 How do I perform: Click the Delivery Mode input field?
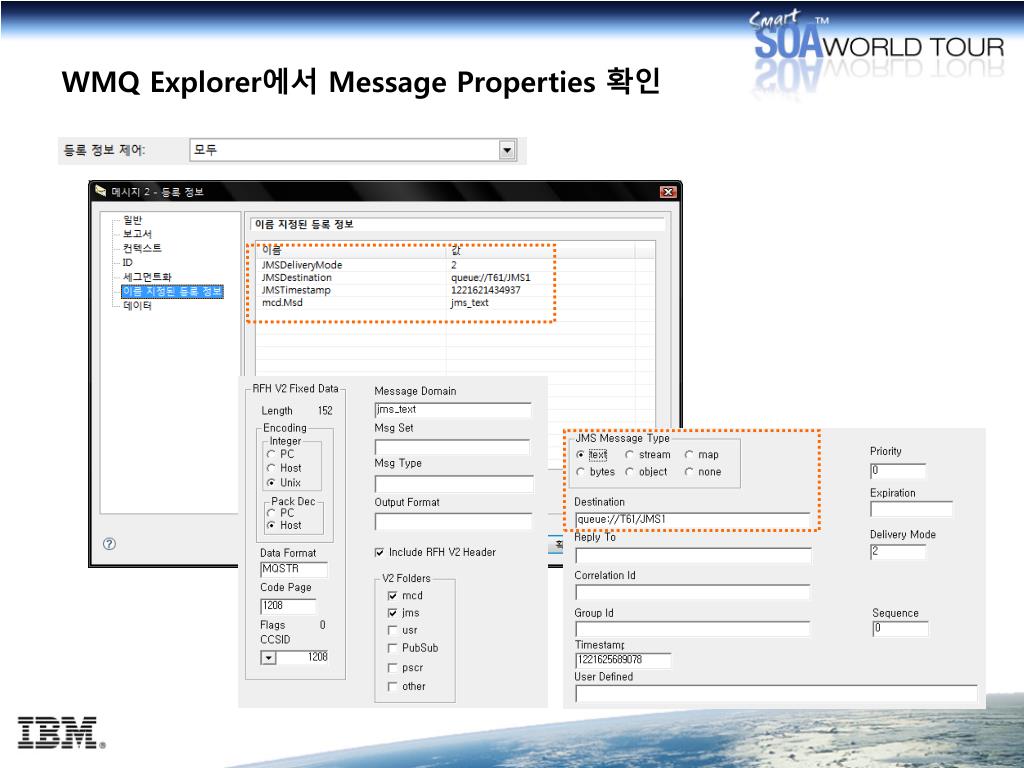point(898,552)
